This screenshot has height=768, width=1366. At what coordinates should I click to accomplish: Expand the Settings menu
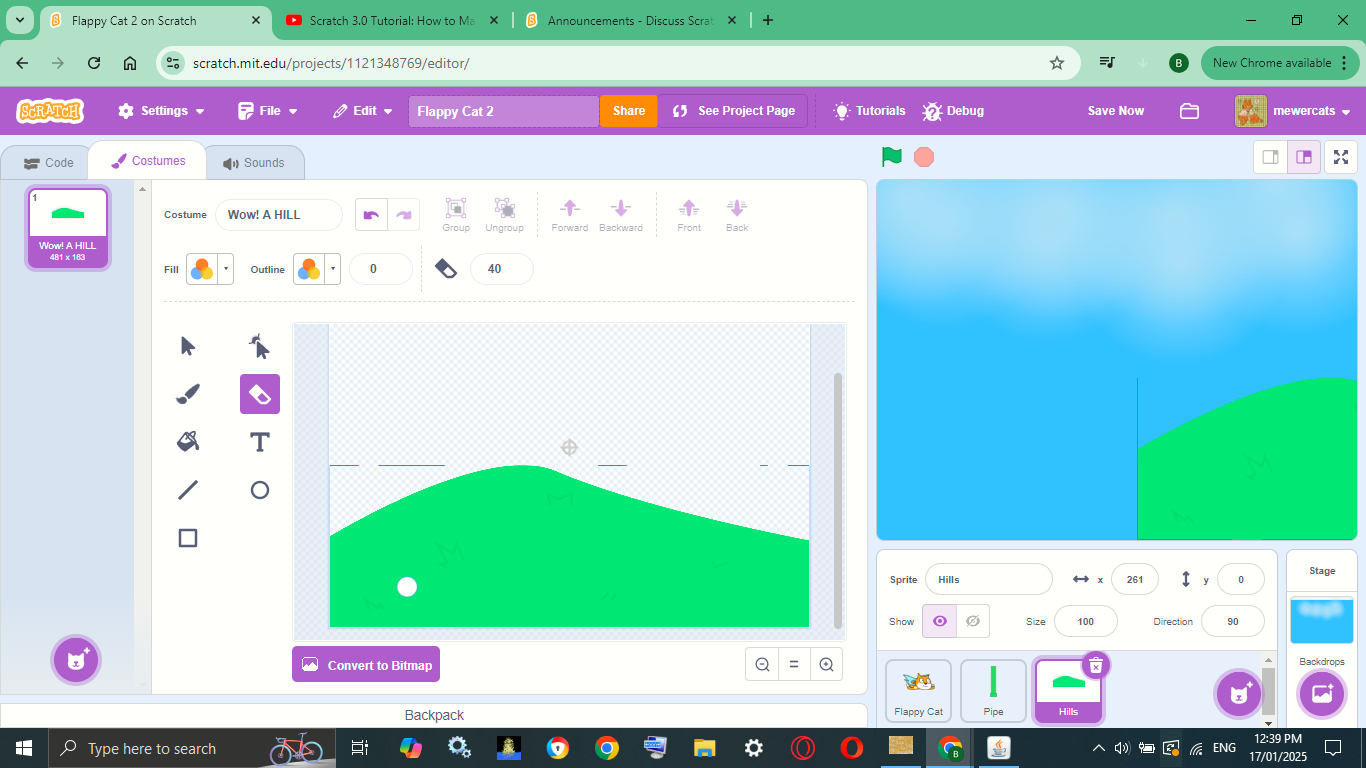(161, 111)
